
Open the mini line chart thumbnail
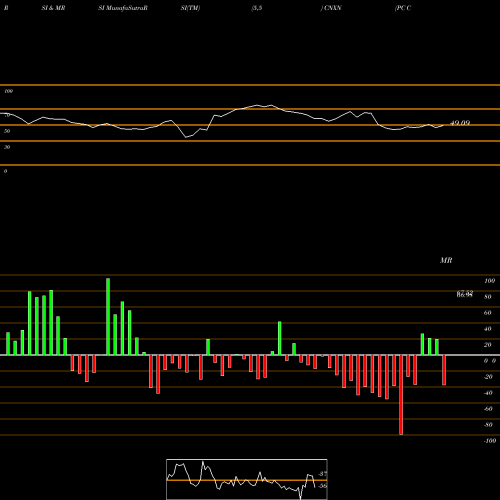(247, 479)
